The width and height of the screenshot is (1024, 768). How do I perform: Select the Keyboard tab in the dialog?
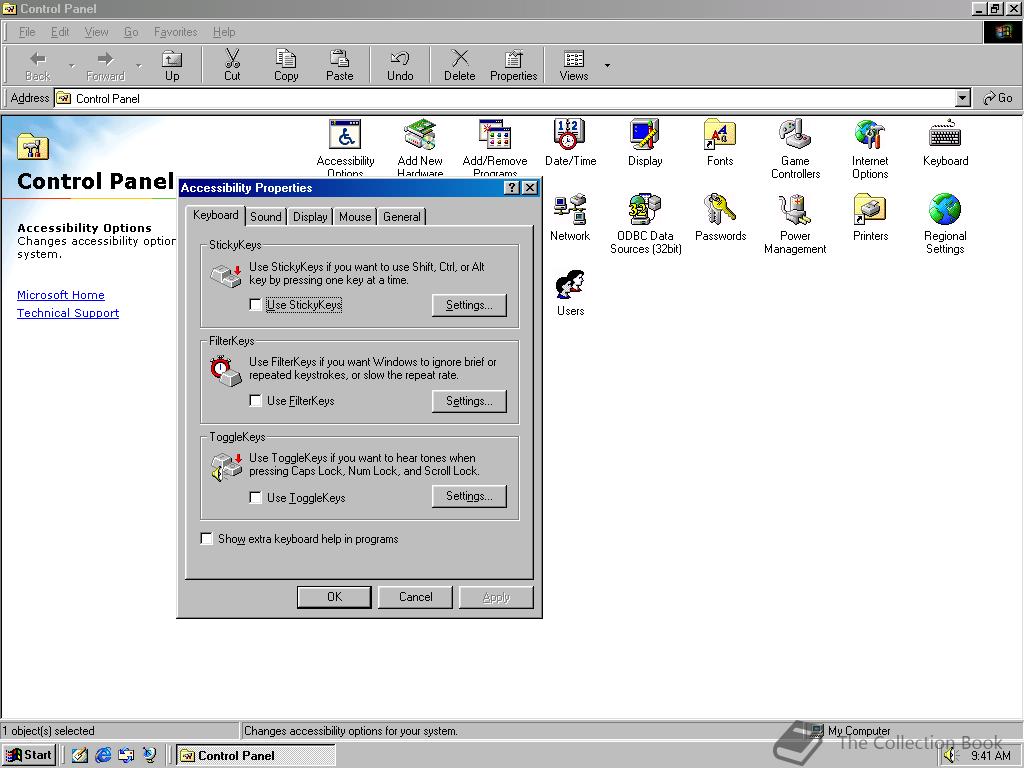pos(216,215)
